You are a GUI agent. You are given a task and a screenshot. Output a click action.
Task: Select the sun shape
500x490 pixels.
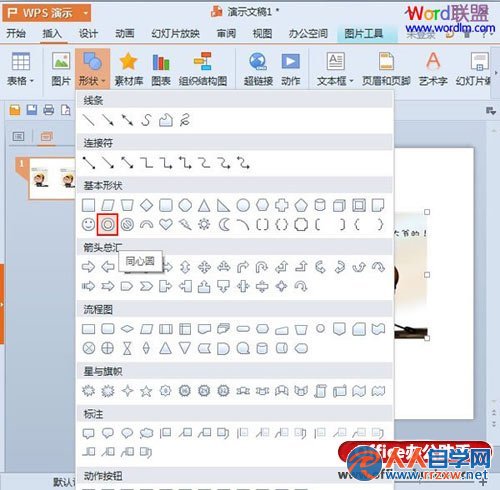pyautogui.click(x=204, y=225)
